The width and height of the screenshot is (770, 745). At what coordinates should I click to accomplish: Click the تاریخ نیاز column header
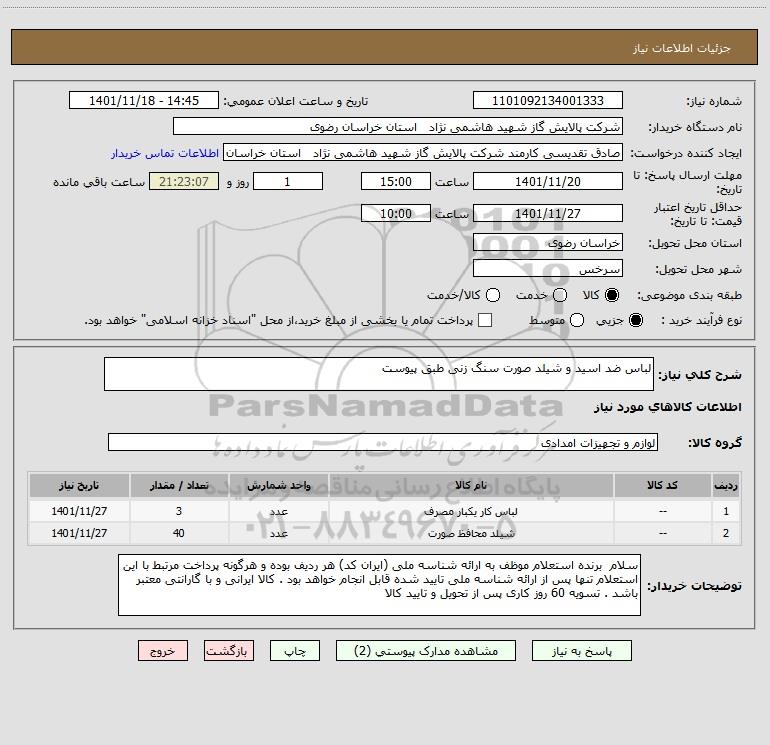coord(79,486)
